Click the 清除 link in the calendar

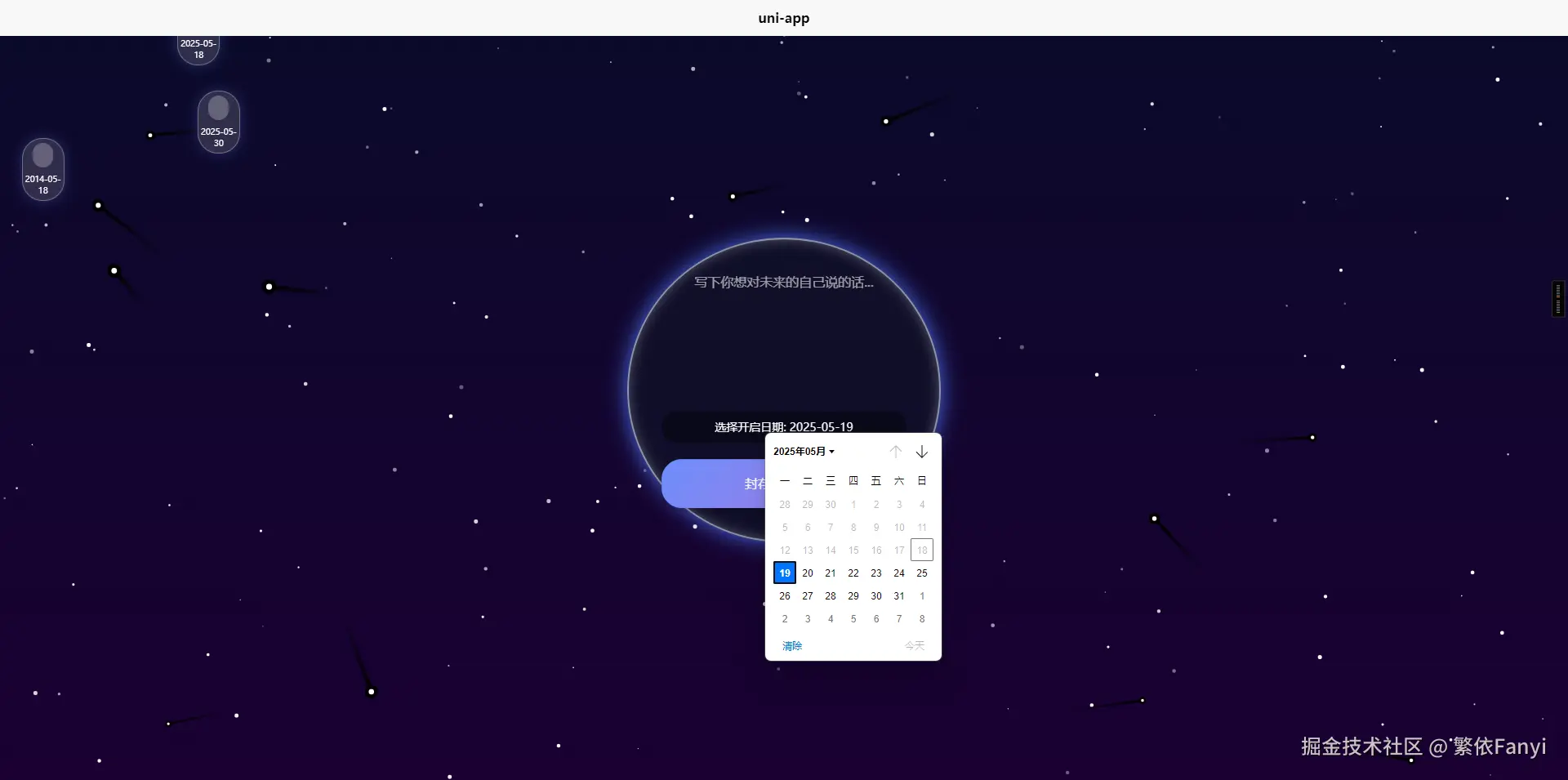coord(792,646)
